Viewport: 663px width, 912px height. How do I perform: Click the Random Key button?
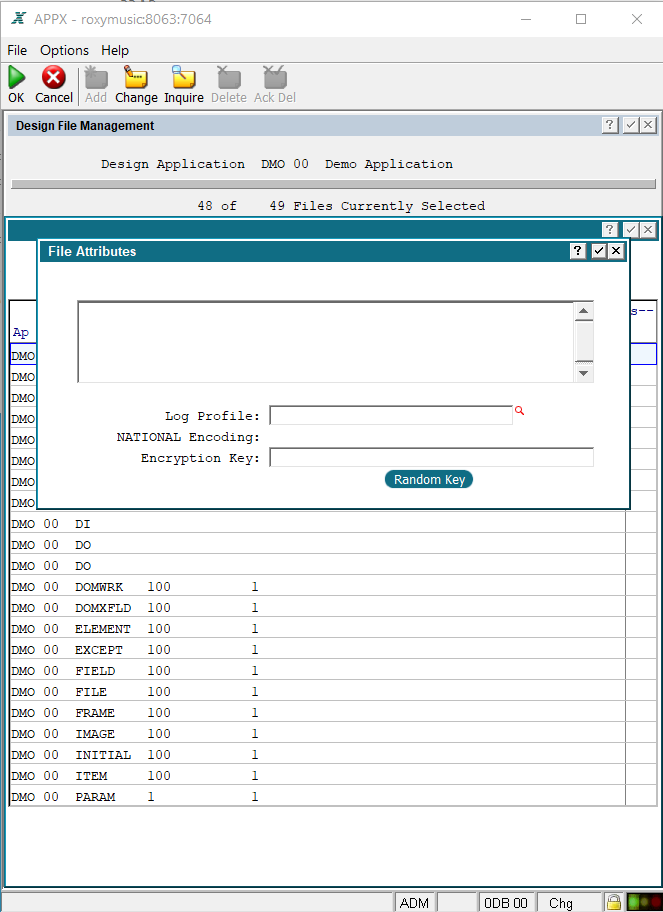pyautogui.click(x=429, y=479)
